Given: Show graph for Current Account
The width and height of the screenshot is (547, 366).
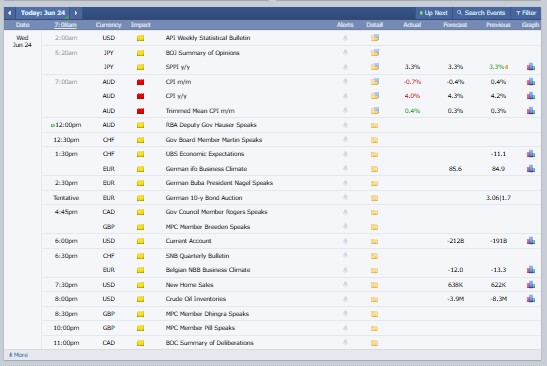Looking at the screenshot, I should click(531, 240).
